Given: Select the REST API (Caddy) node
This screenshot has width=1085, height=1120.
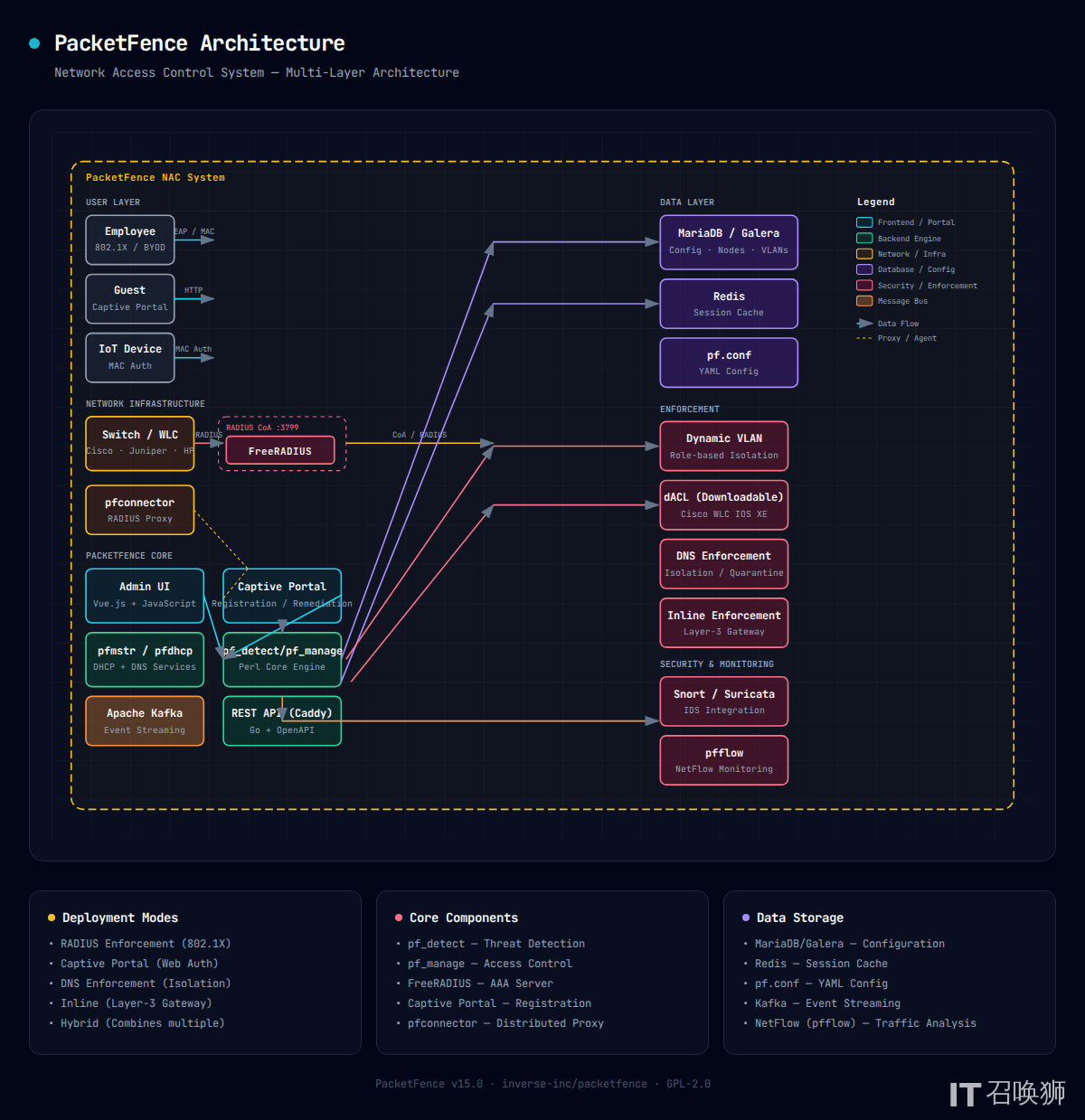Looking at the screenshot, I should pyautogui.click(x=282, y=720).
